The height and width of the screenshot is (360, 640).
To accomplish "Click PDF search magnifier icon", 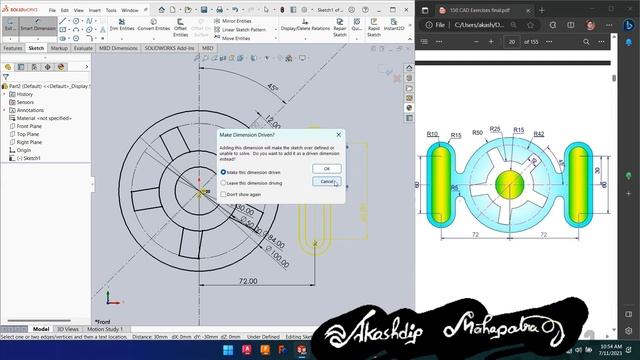I will 586,42.
